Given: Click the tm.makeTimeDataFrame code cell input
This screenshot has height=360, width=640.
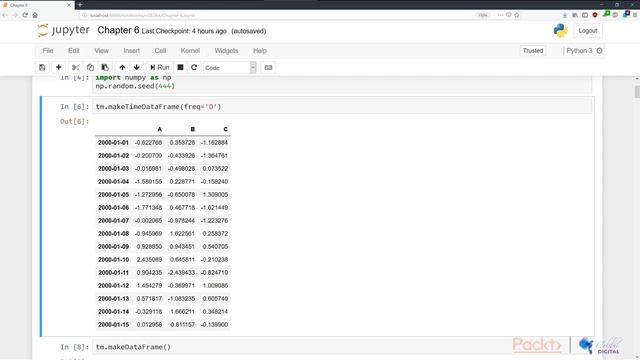Looking at the screenshot, I should pyautogui.click(x=342, y=107).
